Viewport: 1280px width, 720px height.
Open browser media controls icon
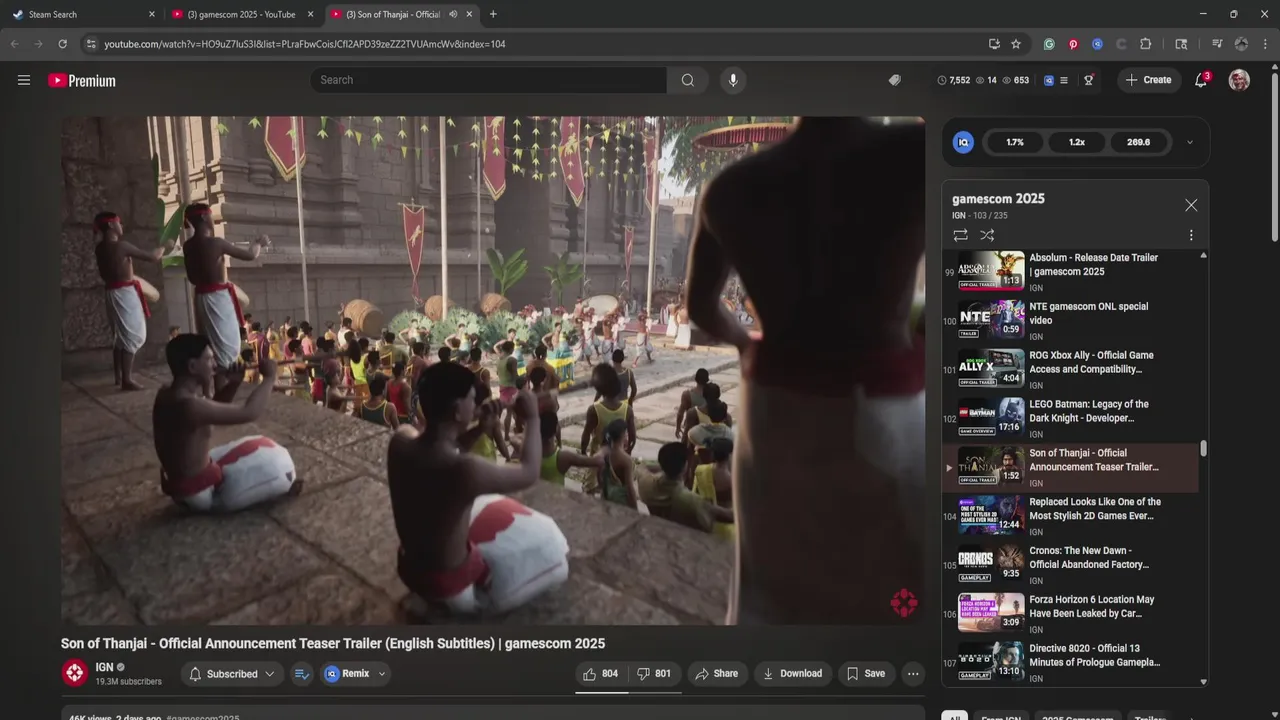[1217, 44]
